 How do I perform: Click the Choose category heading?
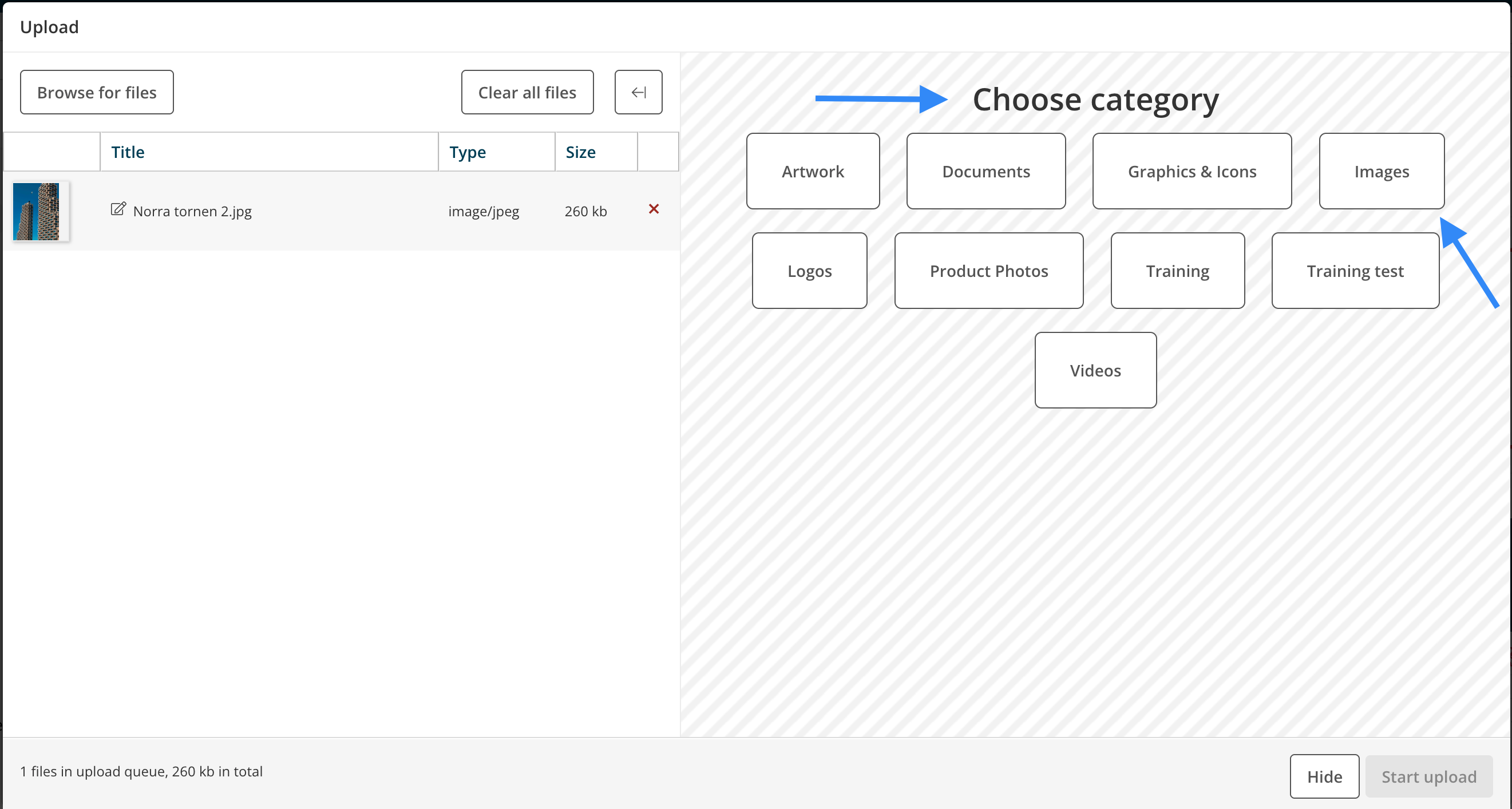click(1095, 99)
